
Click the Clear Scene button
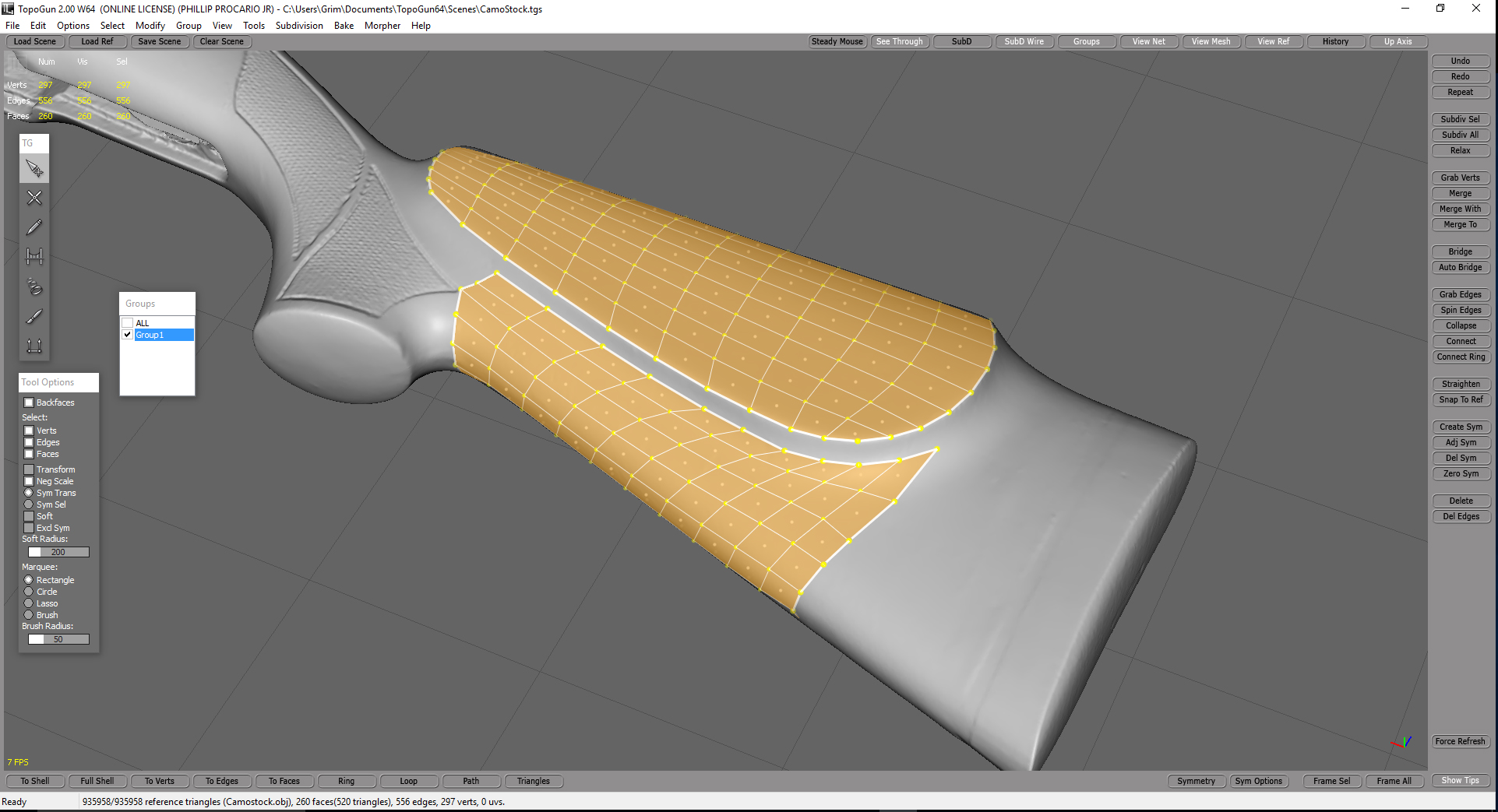click(x=222, y=41)
